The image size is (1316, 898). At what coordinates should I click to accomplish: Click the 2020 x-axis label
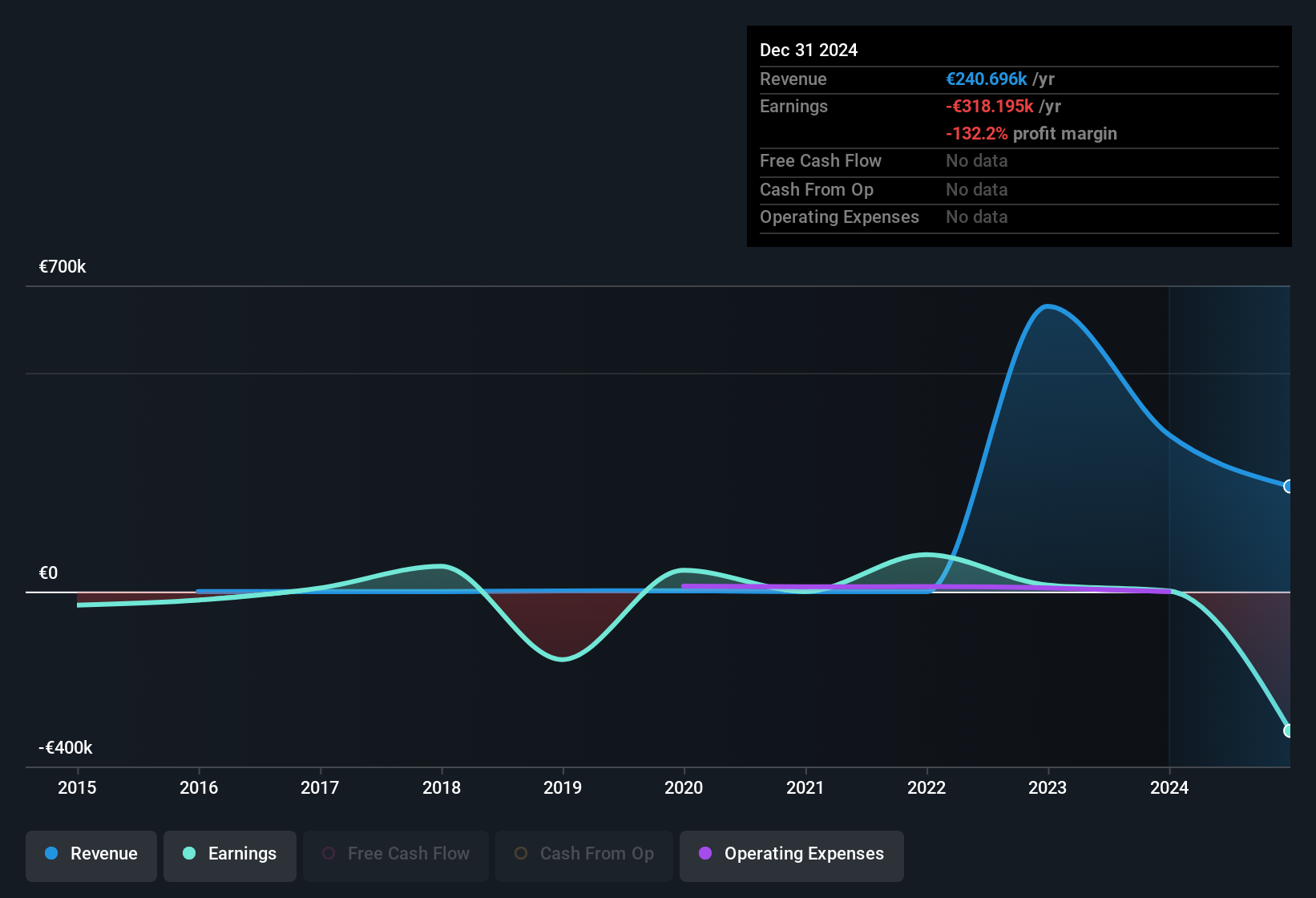[x=684, y=787]
